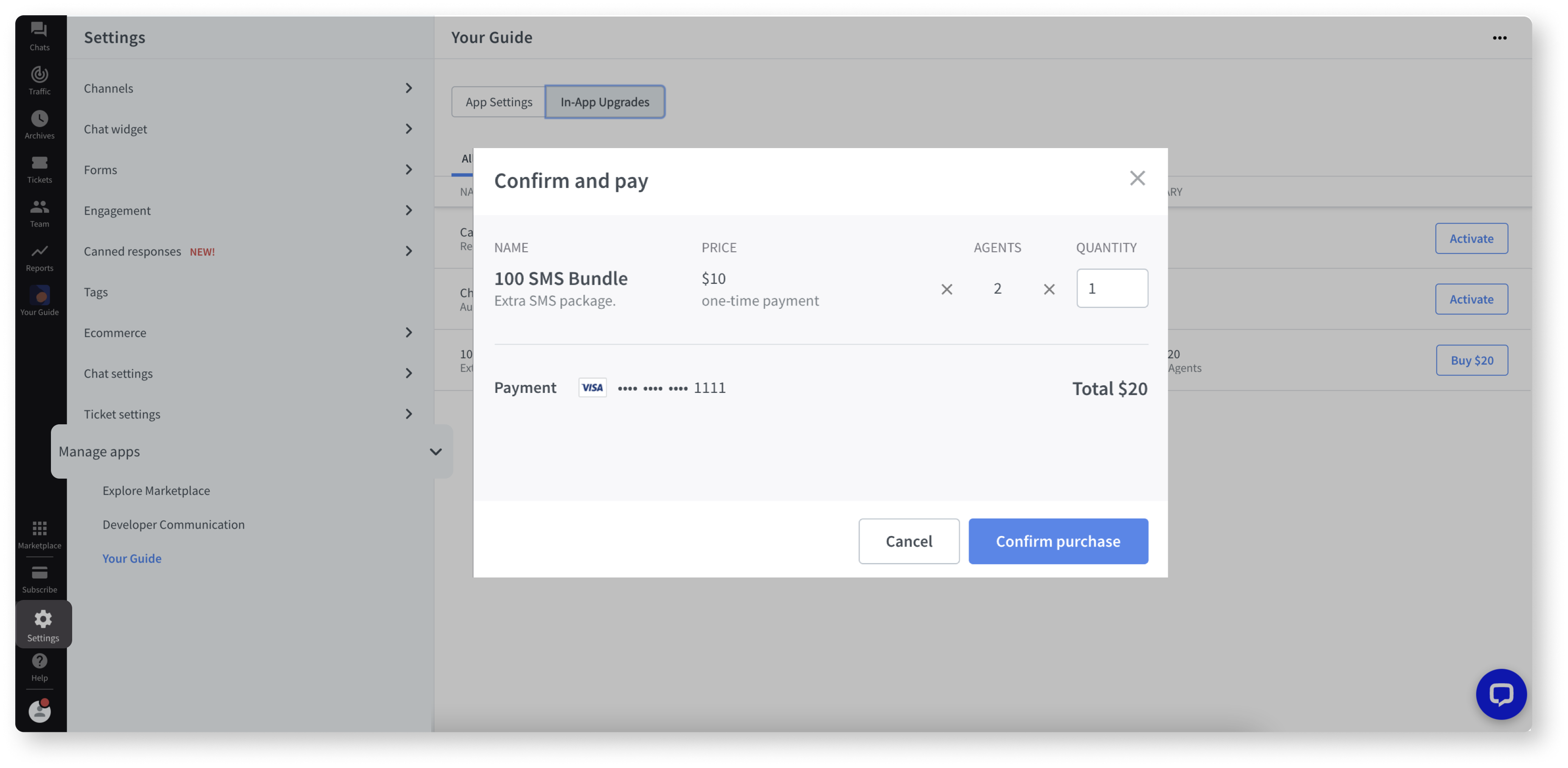This screenshot has width=1568, height=768.
Task: Open the Traffic section
Action: click(39, 80)
